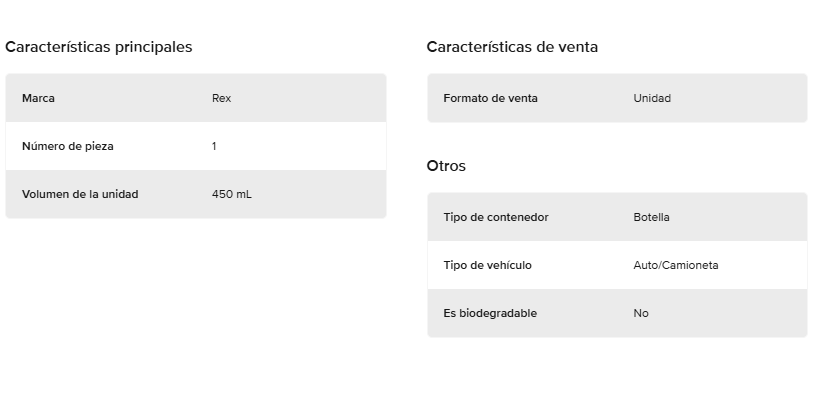Click the No value for biodegradable
This screenshot has width=823, height=404.
pos(641,313)
